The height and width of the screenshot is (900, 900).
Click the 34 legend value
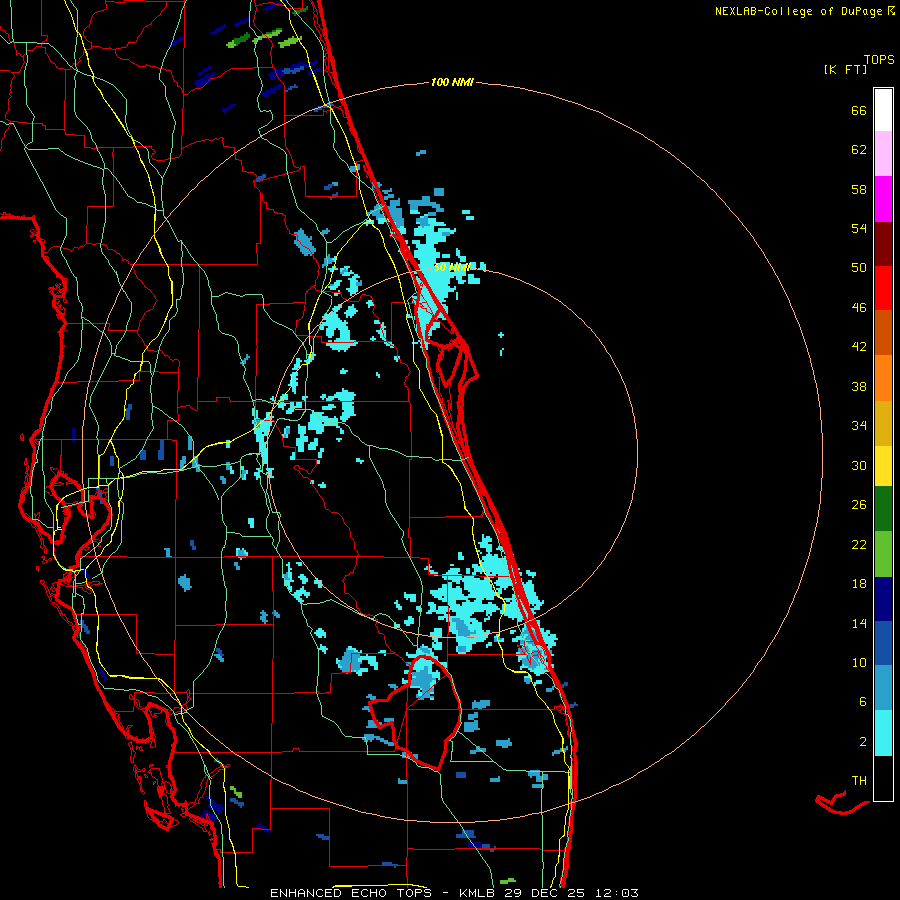coord(859,426)
